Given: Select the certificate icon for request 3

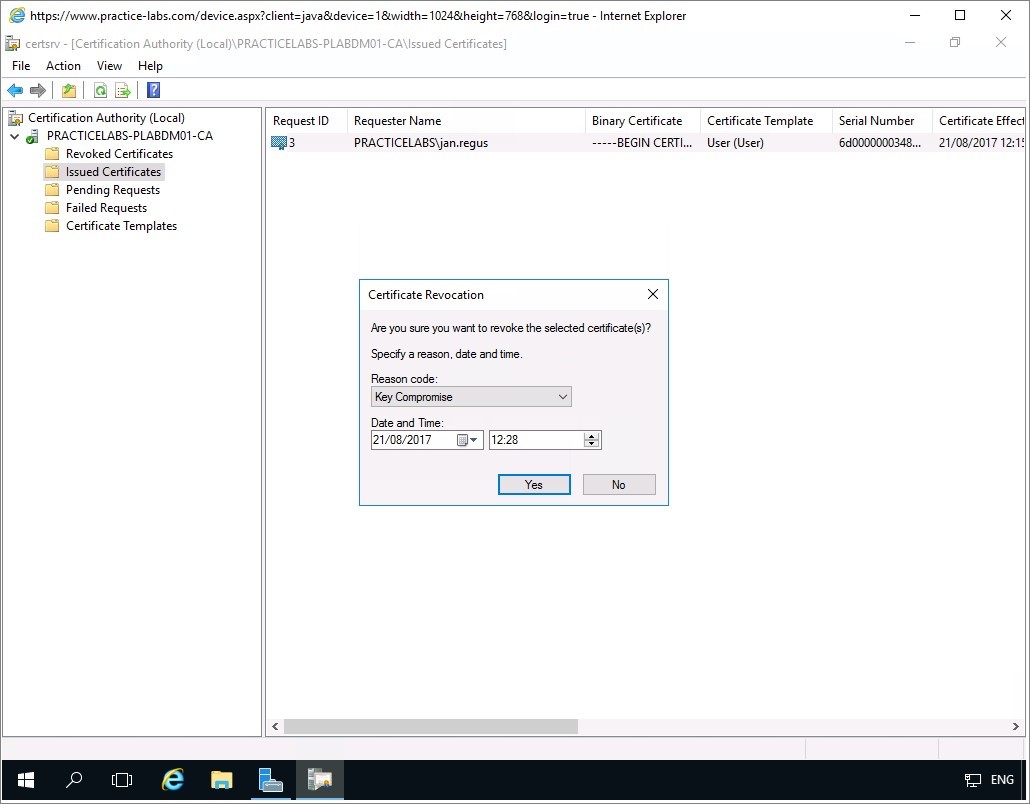Looking at the screenshot, I should [x=279, y=143].
